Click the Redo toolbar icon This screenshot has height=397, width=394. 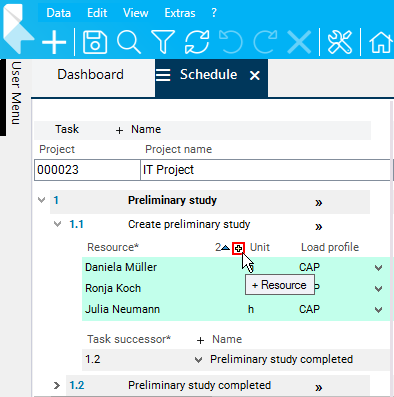tap(265, 42)
